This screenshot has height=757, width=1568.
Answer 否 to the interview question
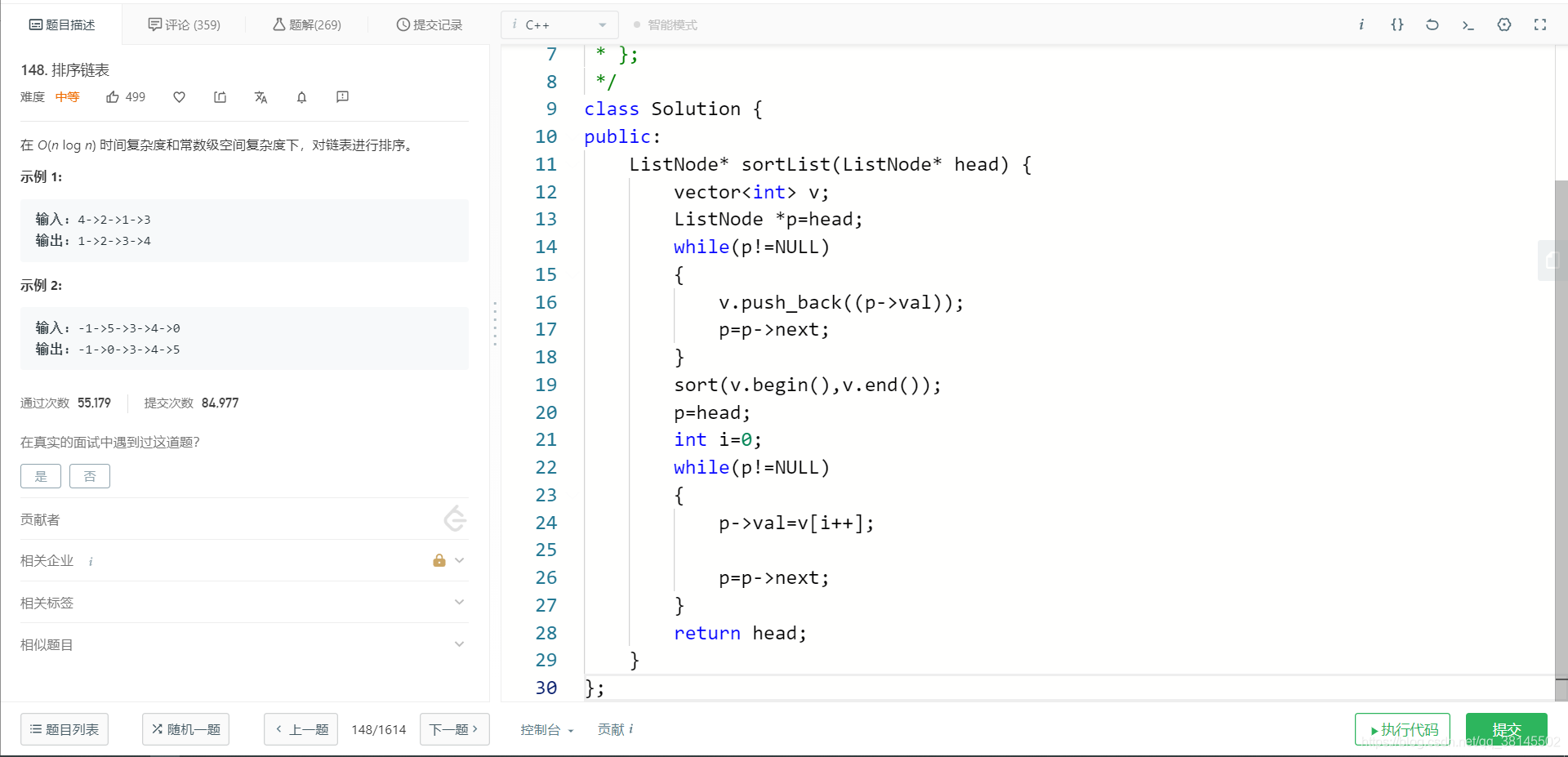(x=90, y=476)
